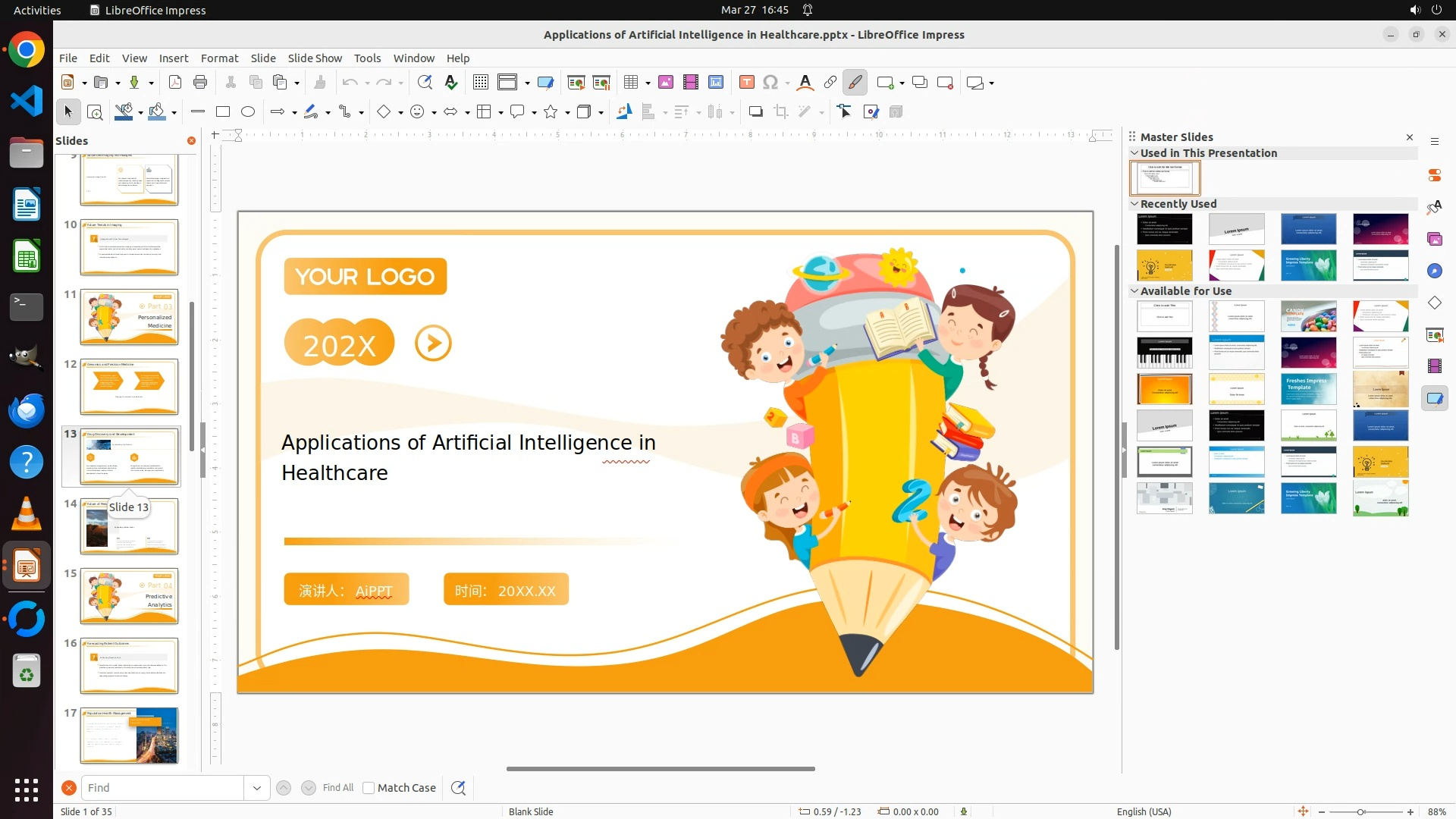This screenshot has height=819, width=1456.
Task: Click the Shadow toggle icon
Action: click(755, 112)
